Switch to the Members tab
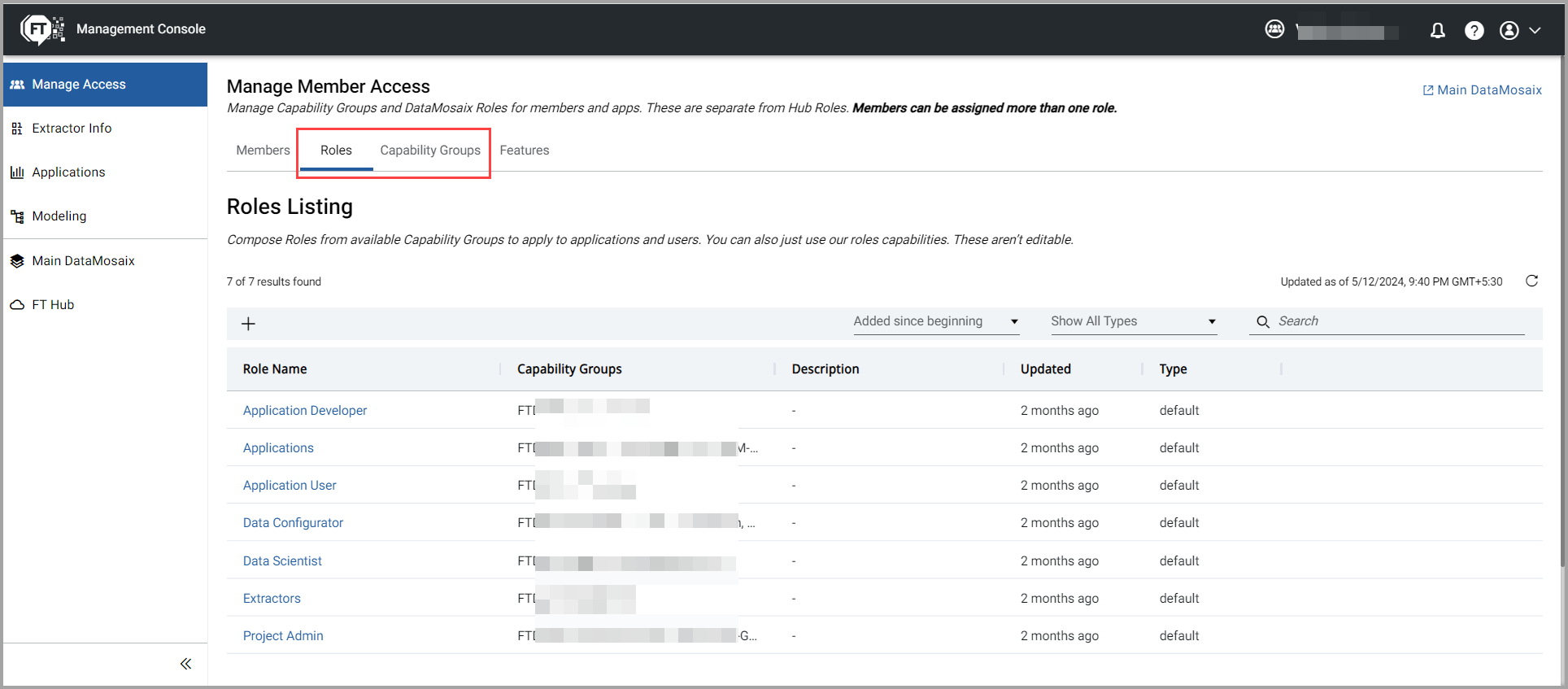 tap(263, 150)
